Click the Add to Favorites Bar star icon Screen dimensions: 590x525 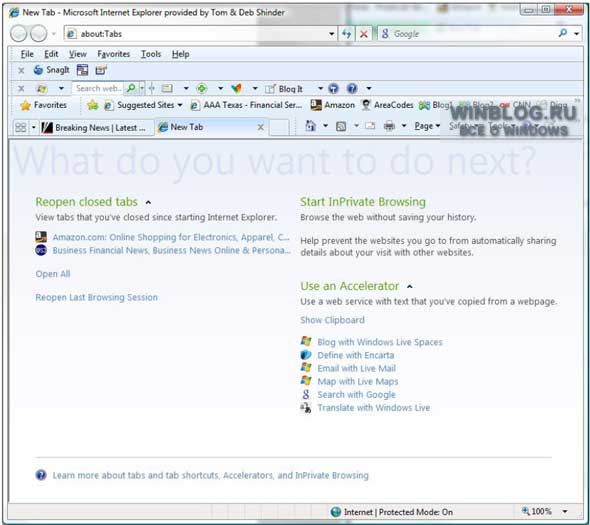(92, 105)
